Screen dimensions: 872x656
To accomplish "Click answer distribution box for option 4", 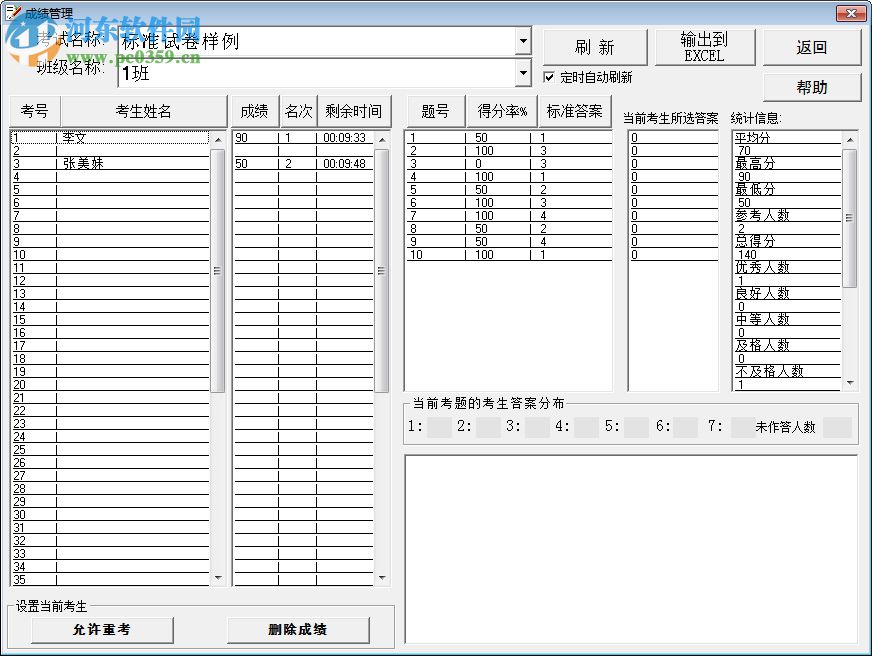I will tap(587, 427).
